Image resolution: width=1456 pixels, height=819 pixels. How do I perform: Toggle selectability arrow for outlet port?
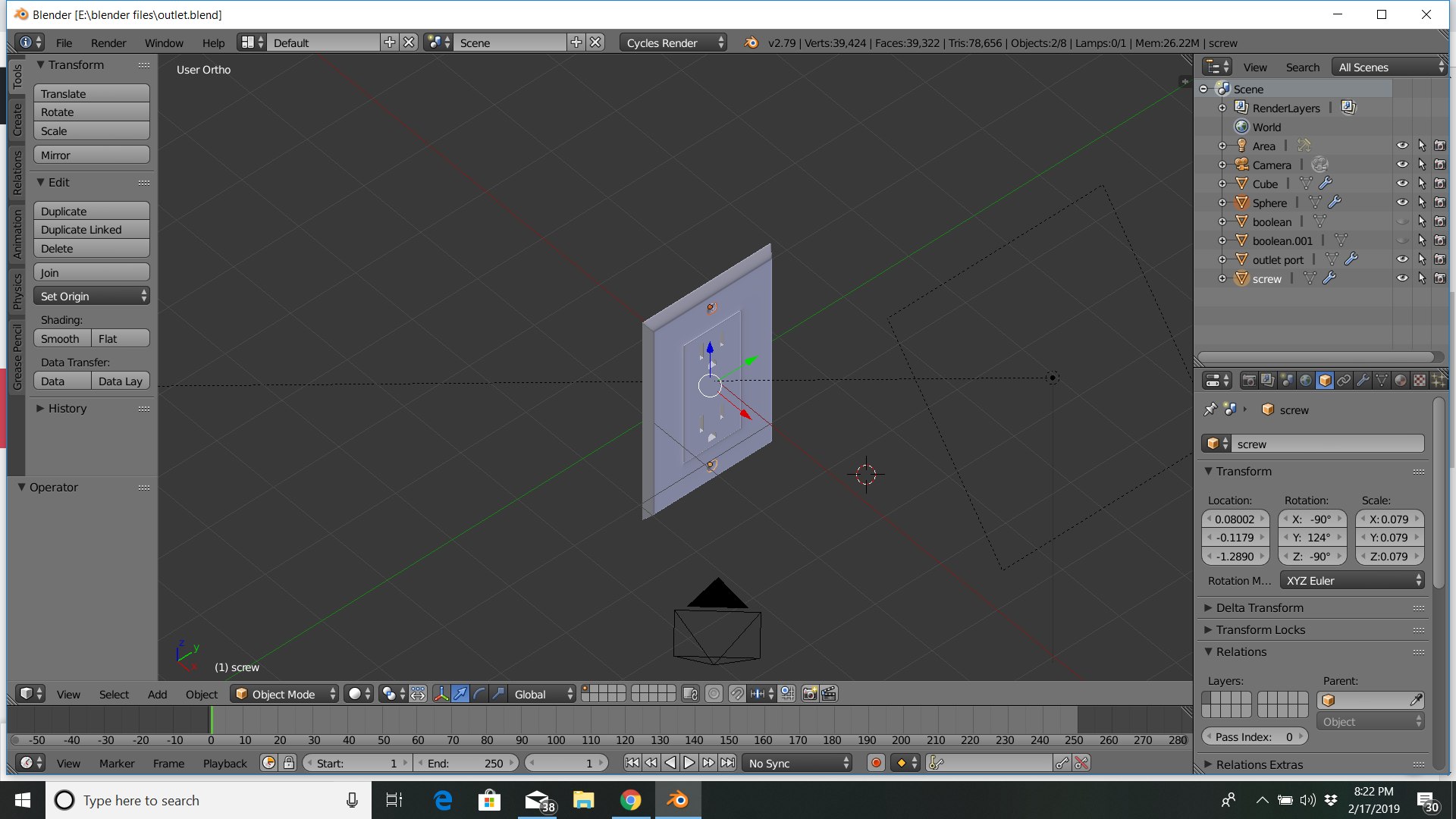point(1422,259)
